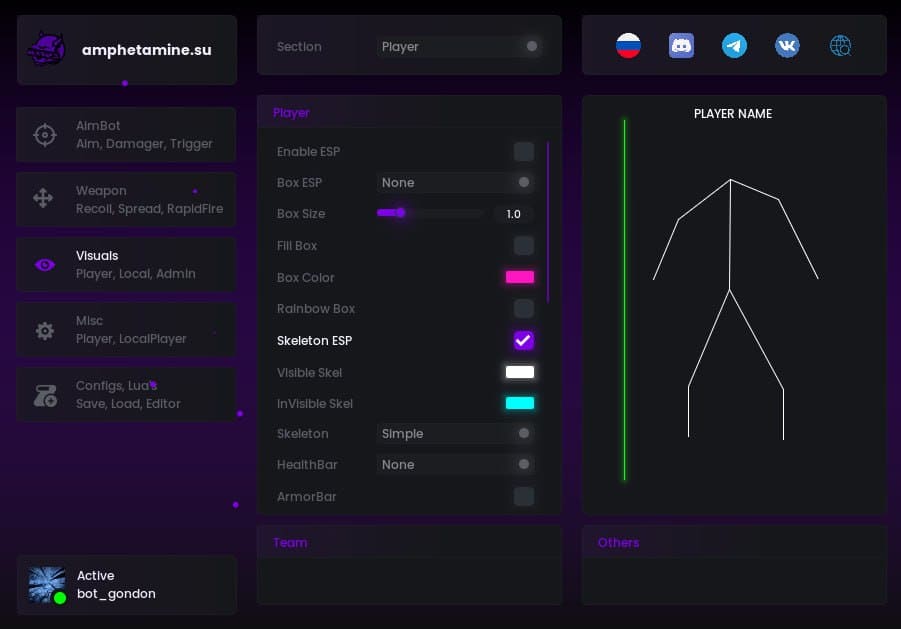Select the Russian flag language icon
Viewport: 901px width, 629px height.
click(x=628, y=45)
